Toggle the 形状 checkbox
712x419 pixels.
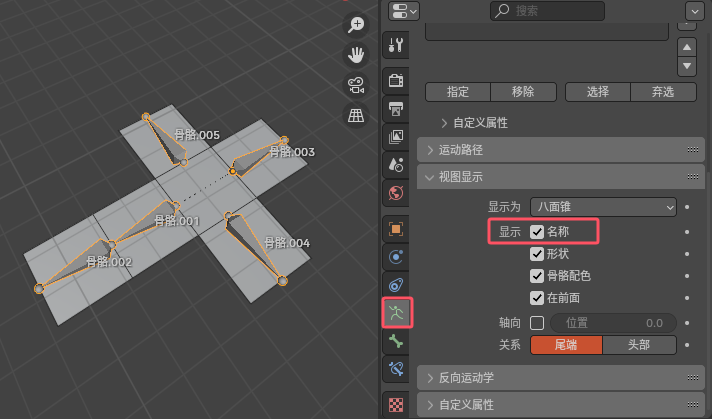[537, 254]
